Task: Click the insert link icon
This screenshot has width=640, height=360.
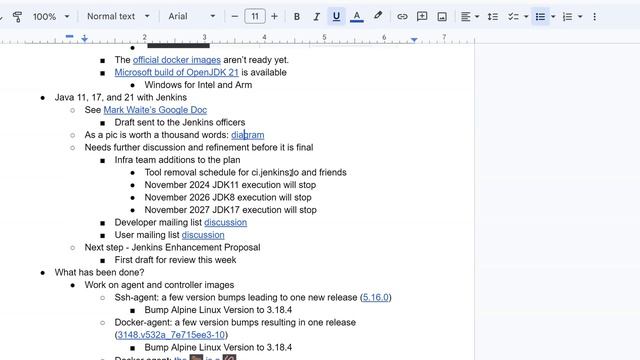Action: pyautogui.click(x=402, y=17)
